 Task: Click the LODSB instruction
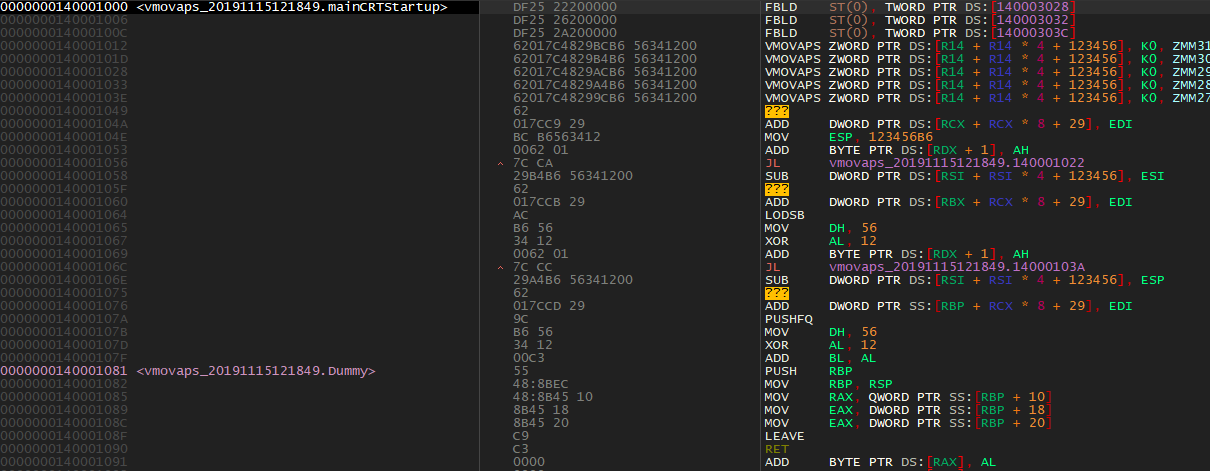[785, 215]
